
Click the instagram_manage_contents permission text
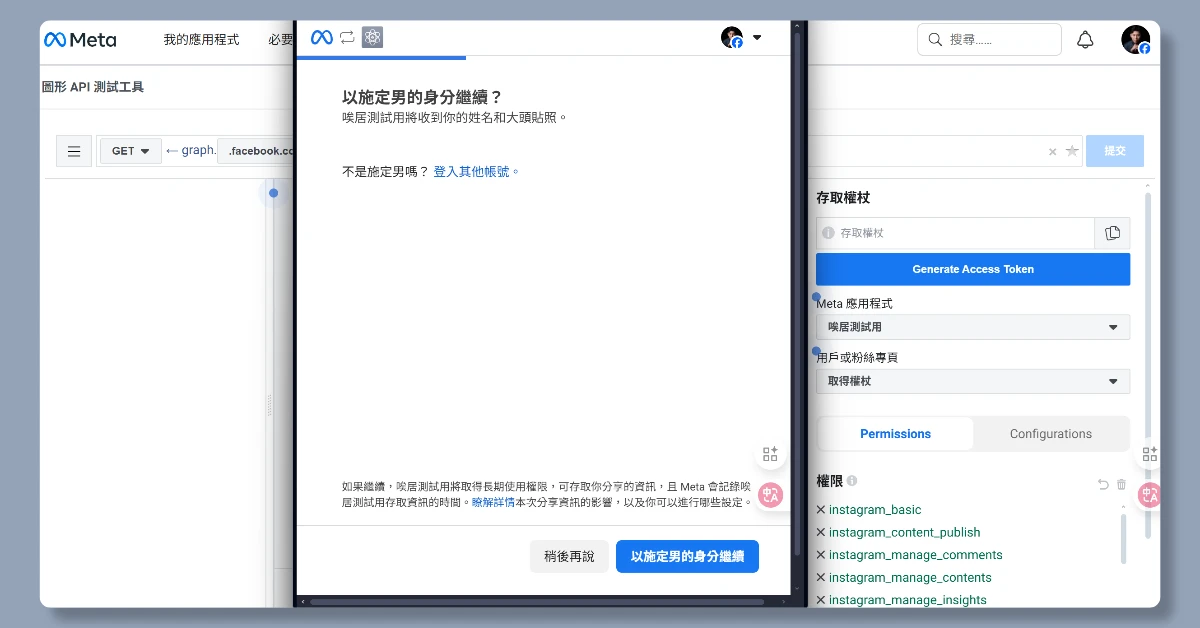pyautogui.click(x=910, y=578)
